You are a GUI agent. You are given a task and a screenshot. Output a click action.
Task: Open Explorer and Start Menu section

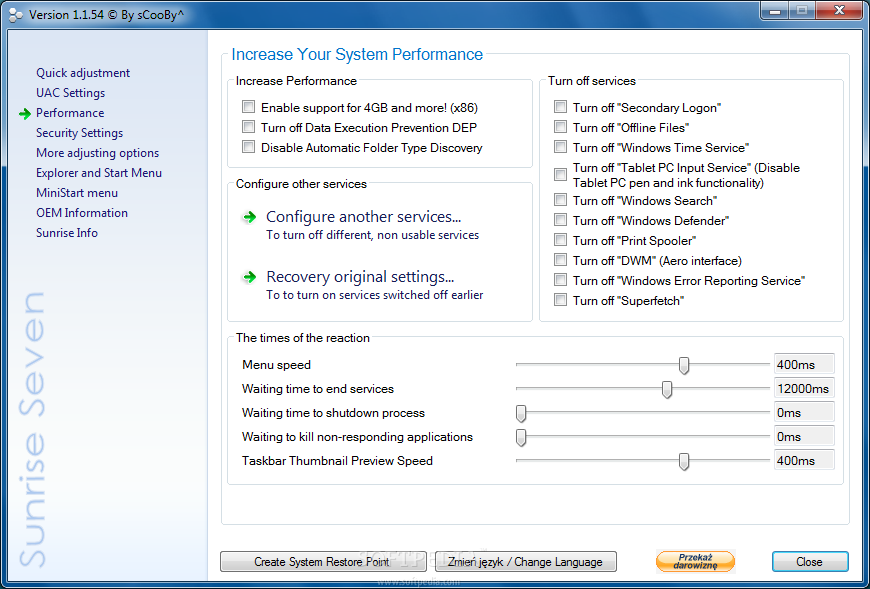click(x=99, y=172)
